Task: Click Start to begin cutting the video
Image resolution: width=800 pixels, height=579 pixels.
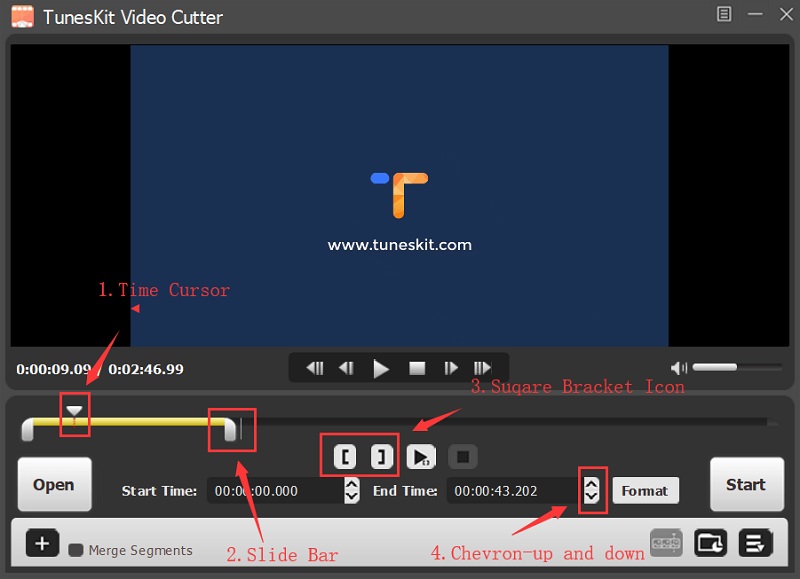Action: pos(746,484)
